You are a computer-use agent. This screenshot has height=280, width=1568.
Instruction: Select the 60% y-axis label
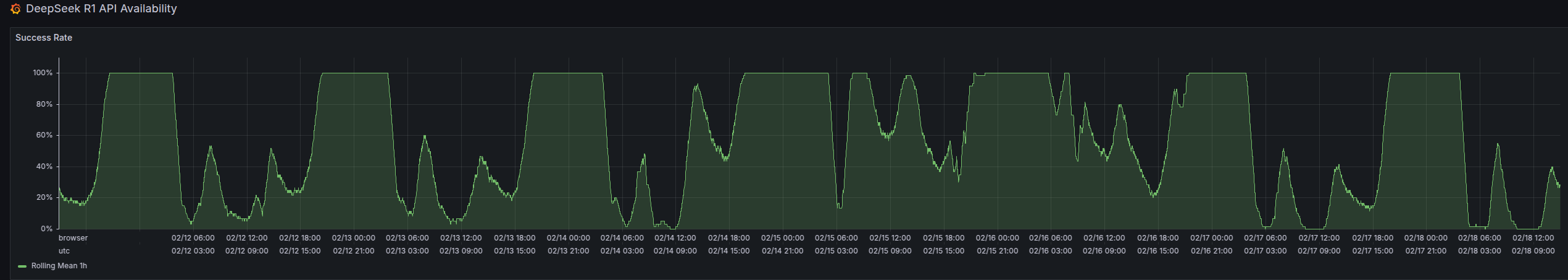click(44, 135)
